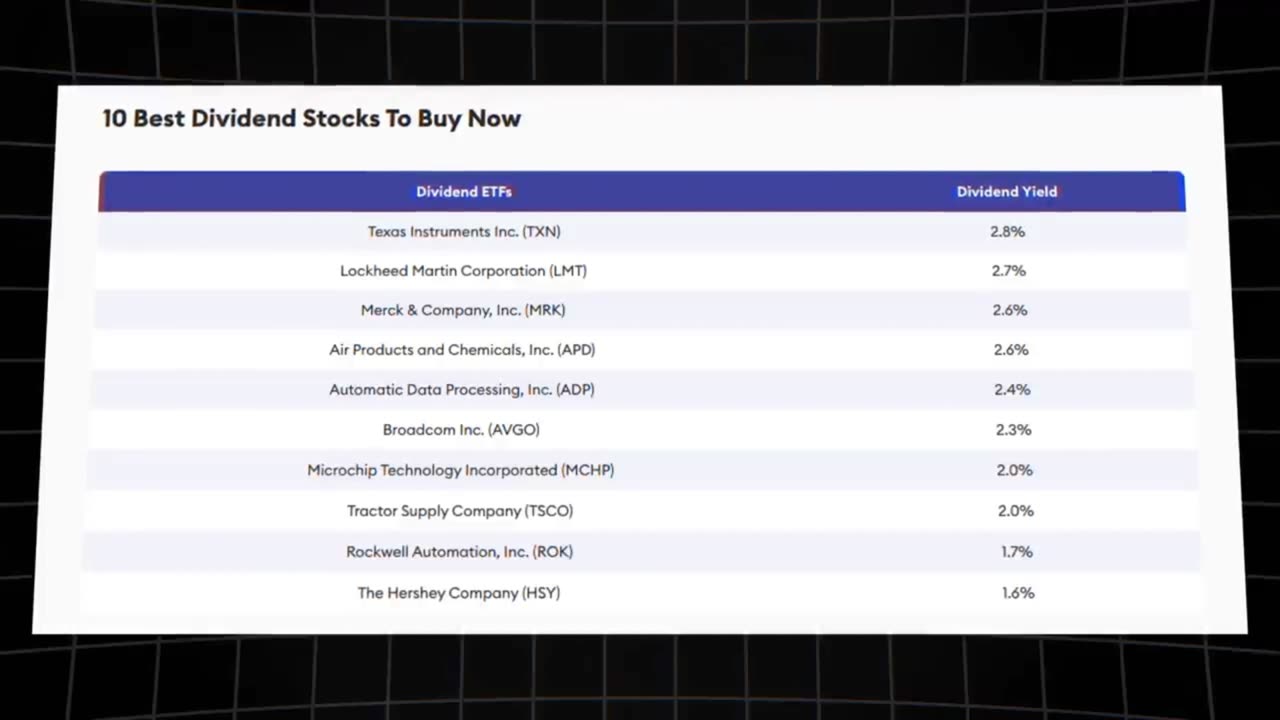Click the 2.3% yield for Broadcom
This screenshot has width=1280, height=720.
pos(1013,430)
